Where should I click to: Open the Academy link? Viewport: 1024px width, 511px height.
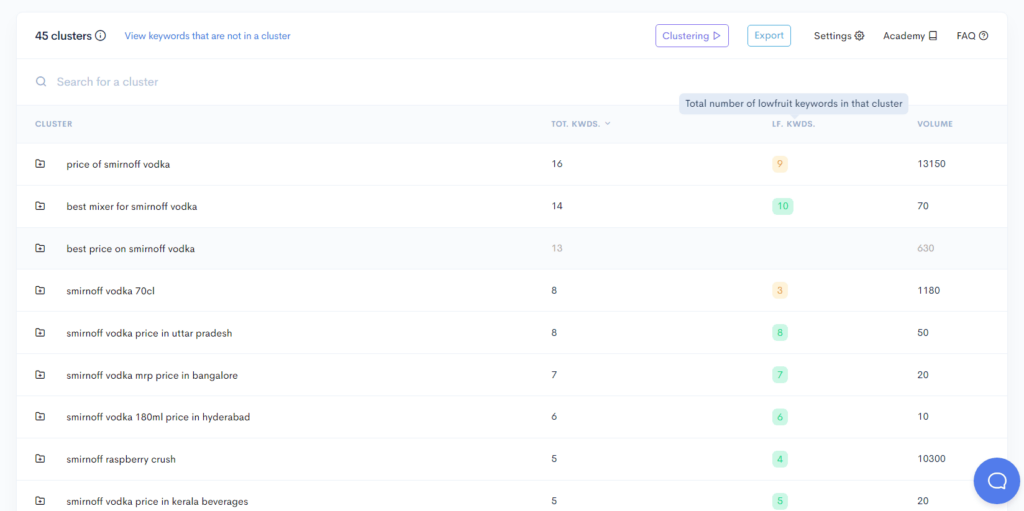(x=910, y=36)
